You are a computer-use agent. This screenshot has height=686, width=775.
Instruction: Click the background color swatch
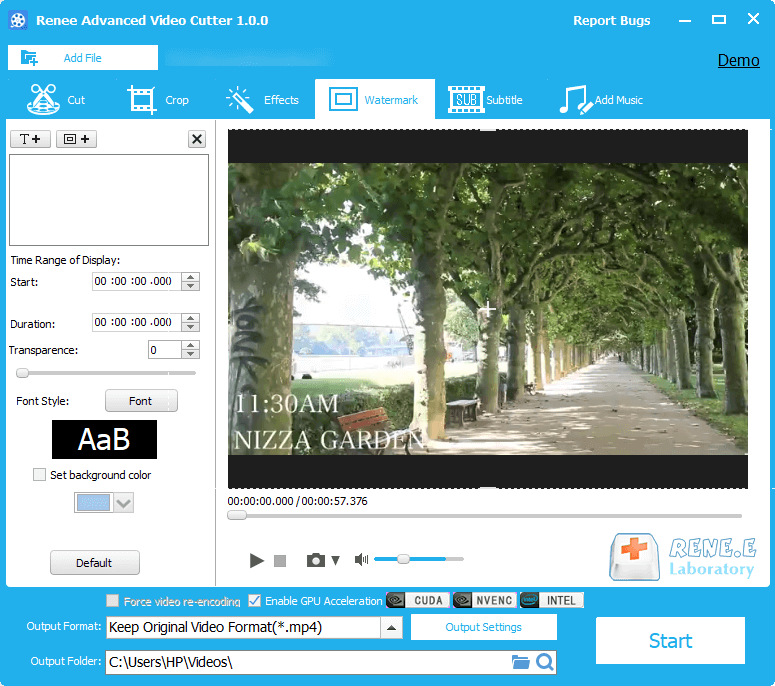pos(93,503)
